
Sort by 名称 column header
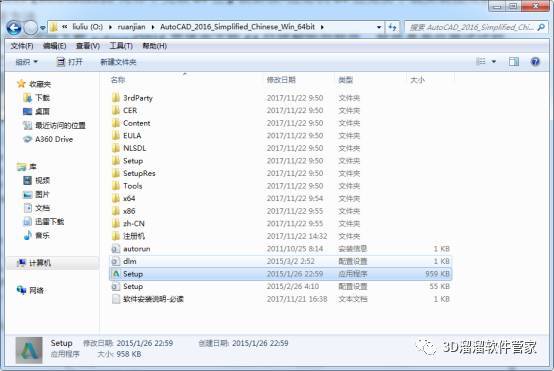(118, 80)
